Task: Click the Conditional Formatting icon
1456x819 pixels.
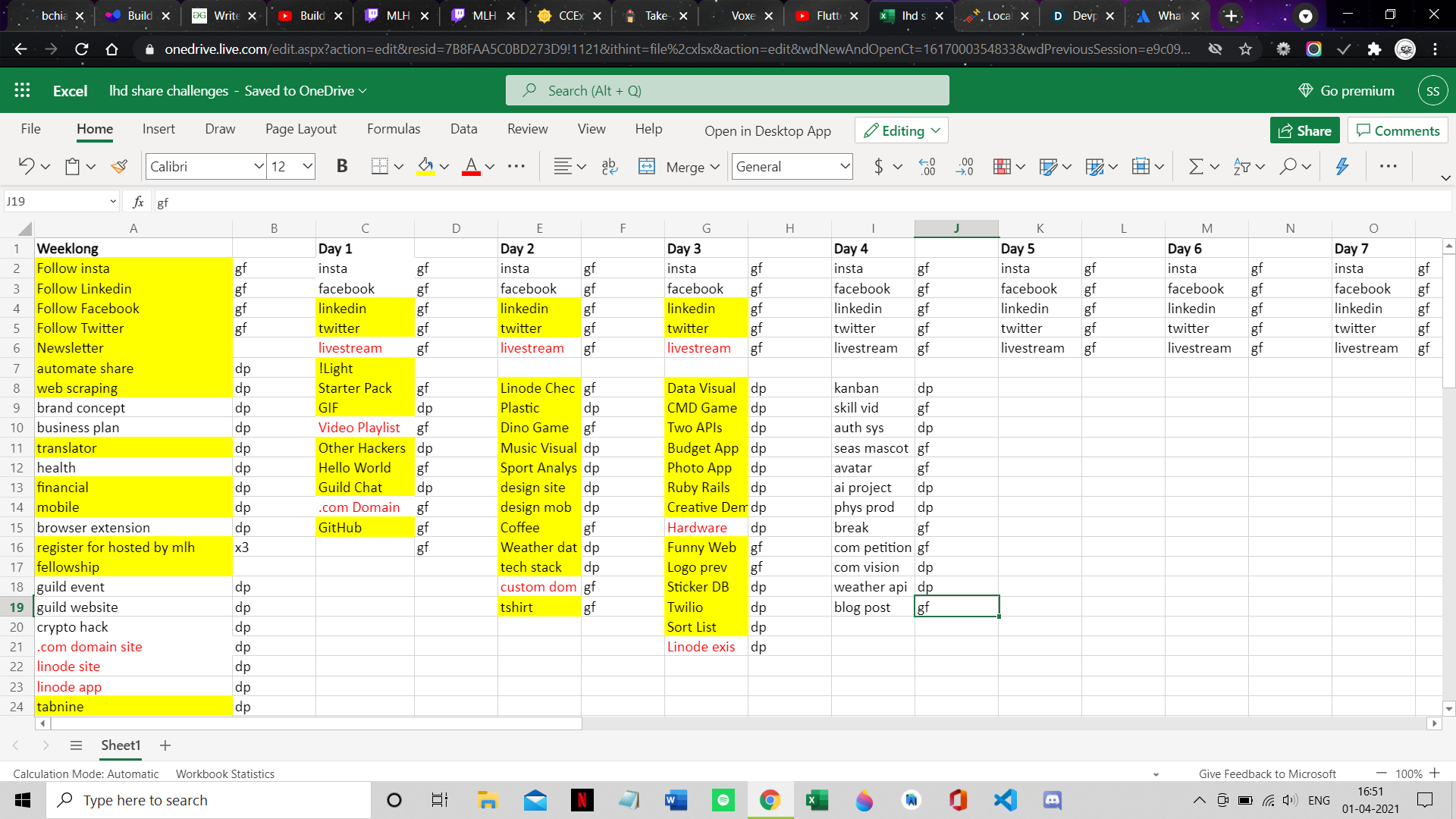Action: coord(1002,166)
